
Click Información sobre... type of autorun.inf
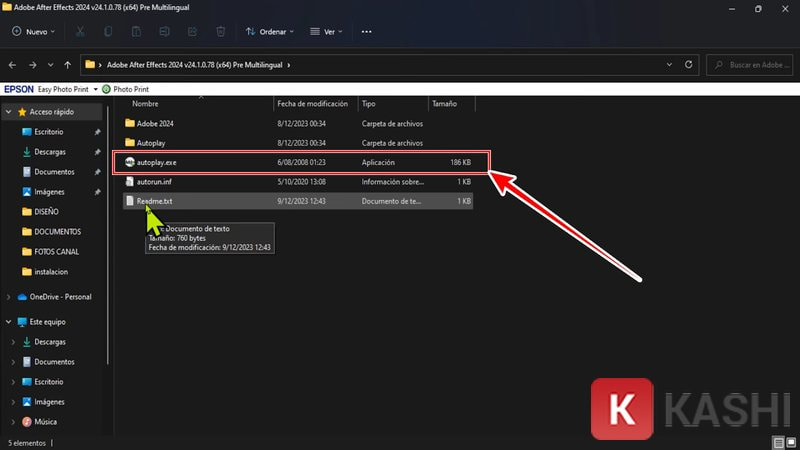(392, 182)
